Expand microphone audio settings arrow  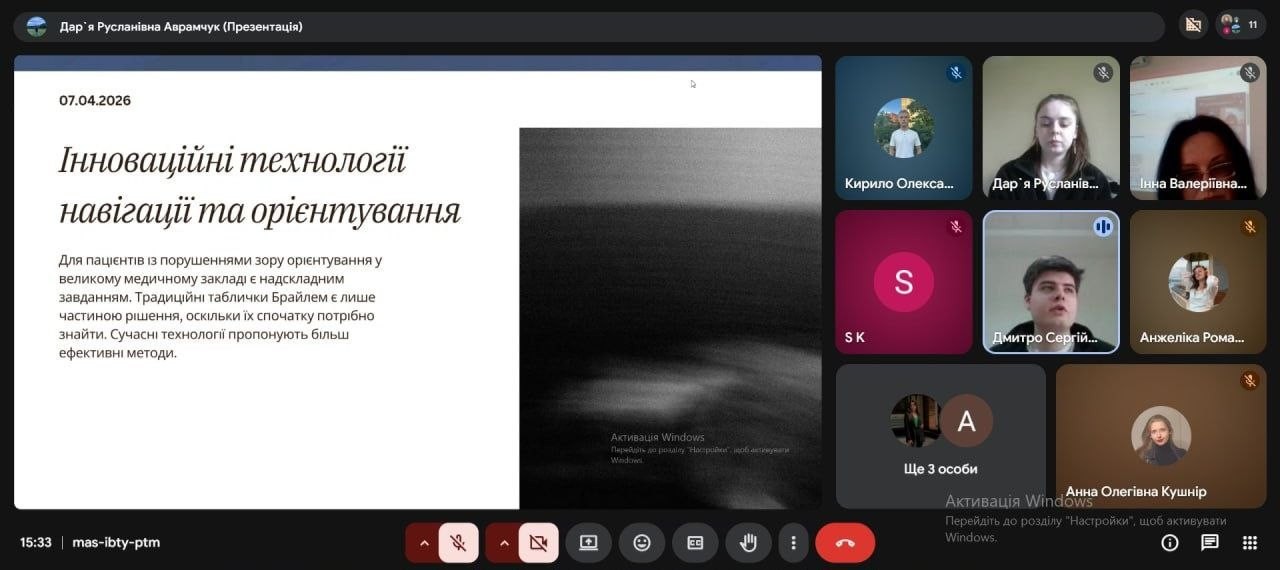pos(423,543)
